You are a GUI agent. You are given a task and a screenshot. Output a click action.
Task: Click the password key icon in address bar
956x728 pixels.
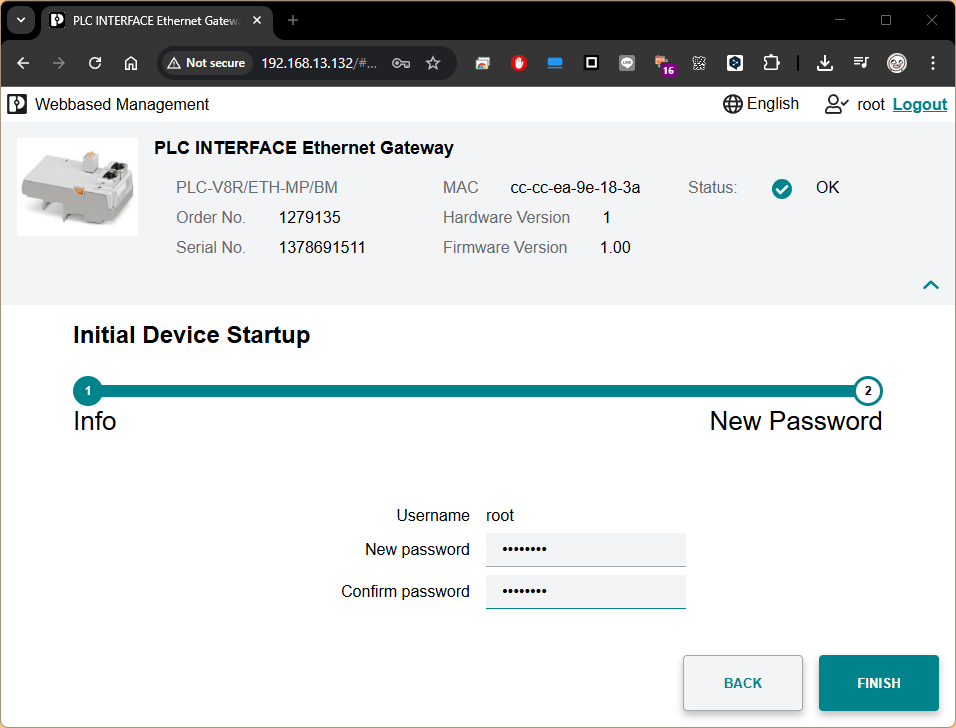click(401, 63)
